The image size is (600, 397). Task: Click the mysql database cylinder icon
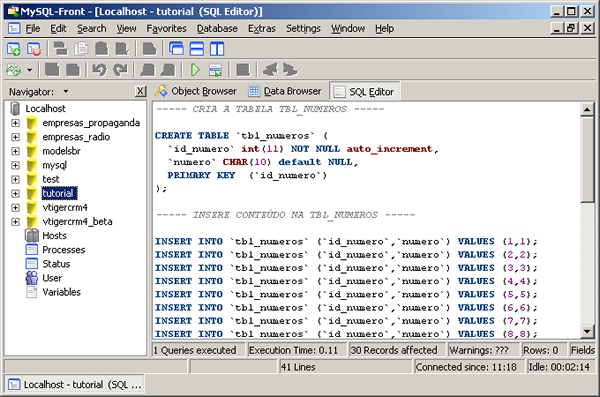click(x=31, y=165)
